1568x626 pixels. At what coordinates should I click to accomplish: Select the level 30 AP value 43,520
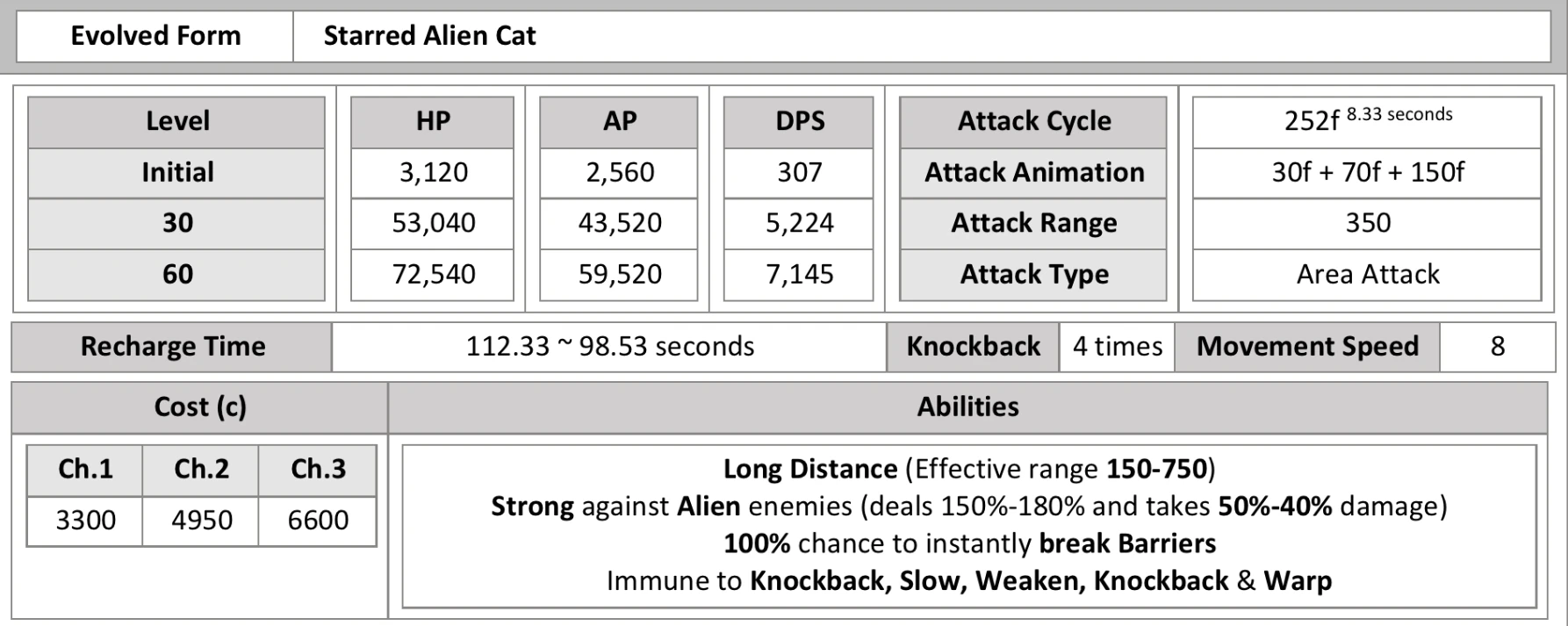619,223
